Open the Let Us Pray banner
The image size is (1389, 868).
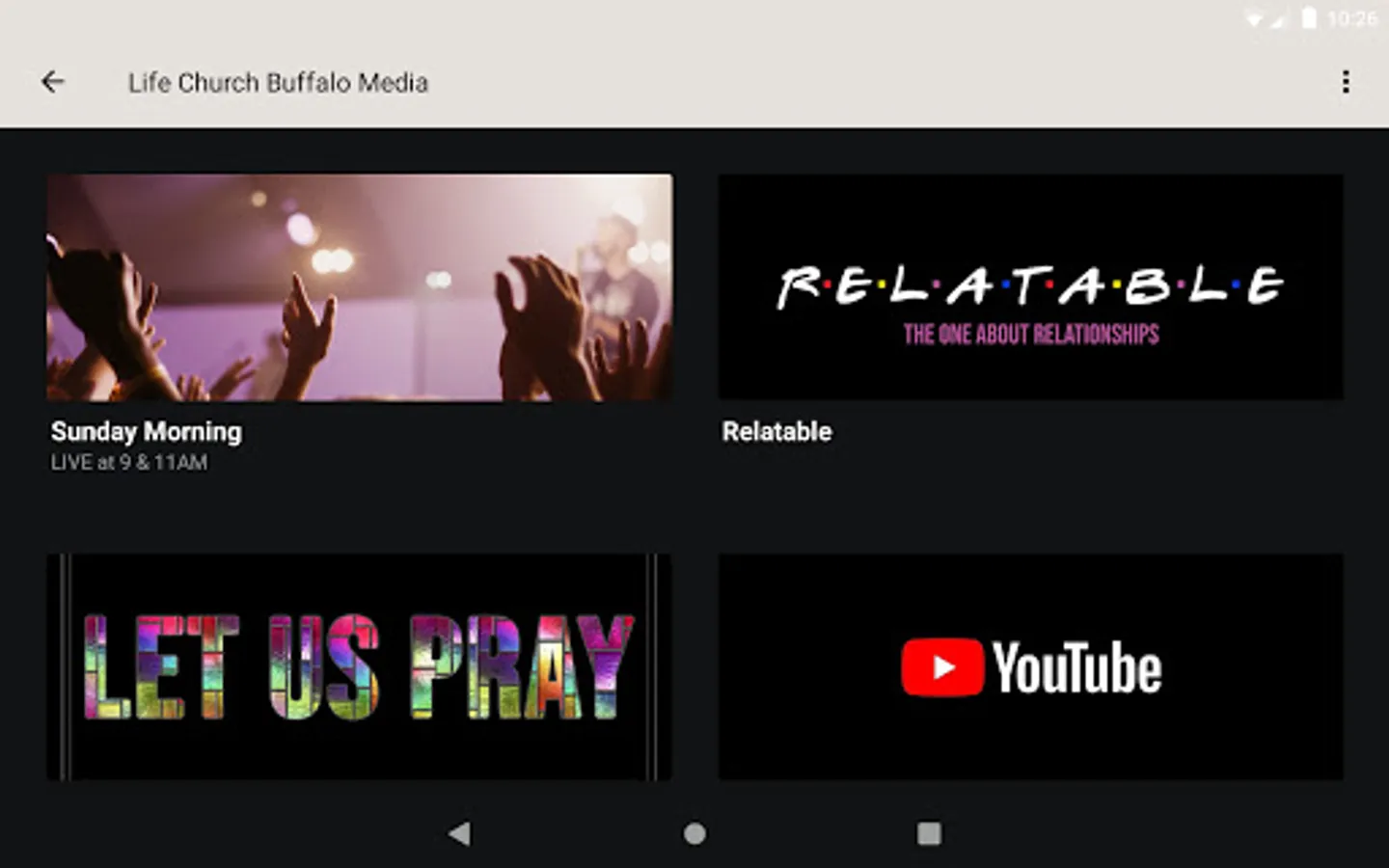tap(360, 666)
